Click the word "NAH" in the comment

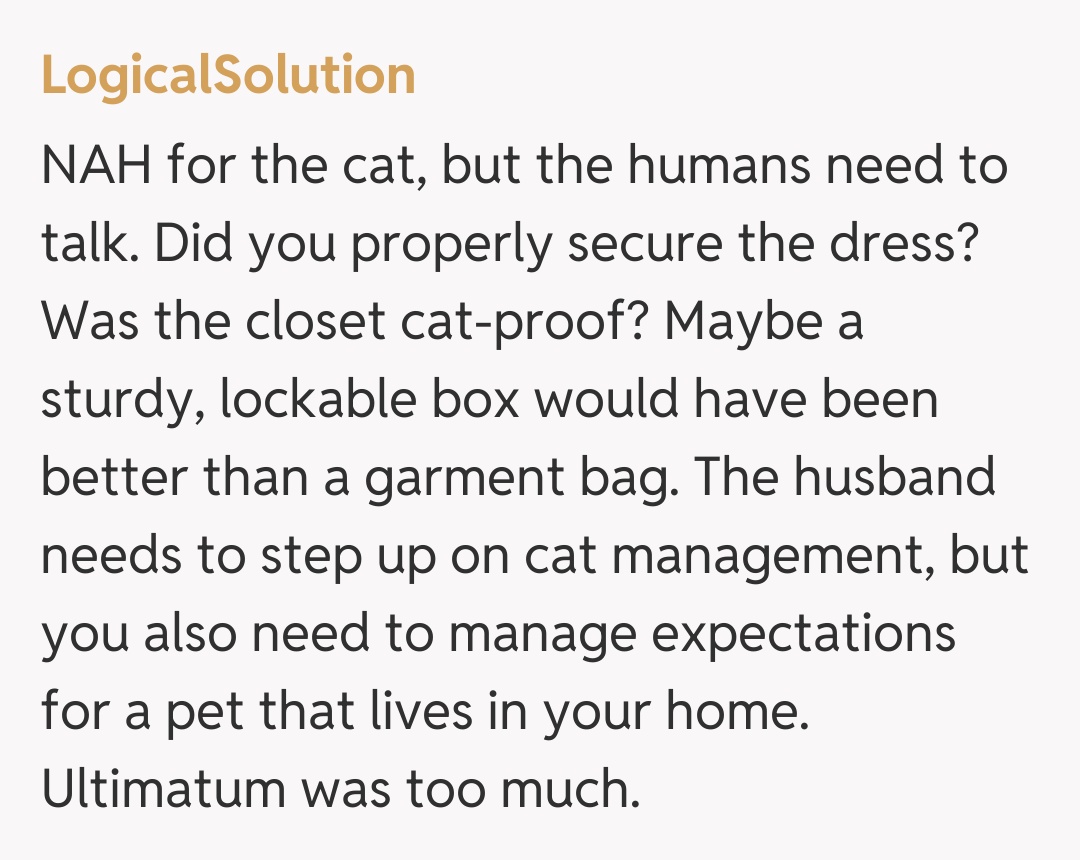click(x=96, y=165)
